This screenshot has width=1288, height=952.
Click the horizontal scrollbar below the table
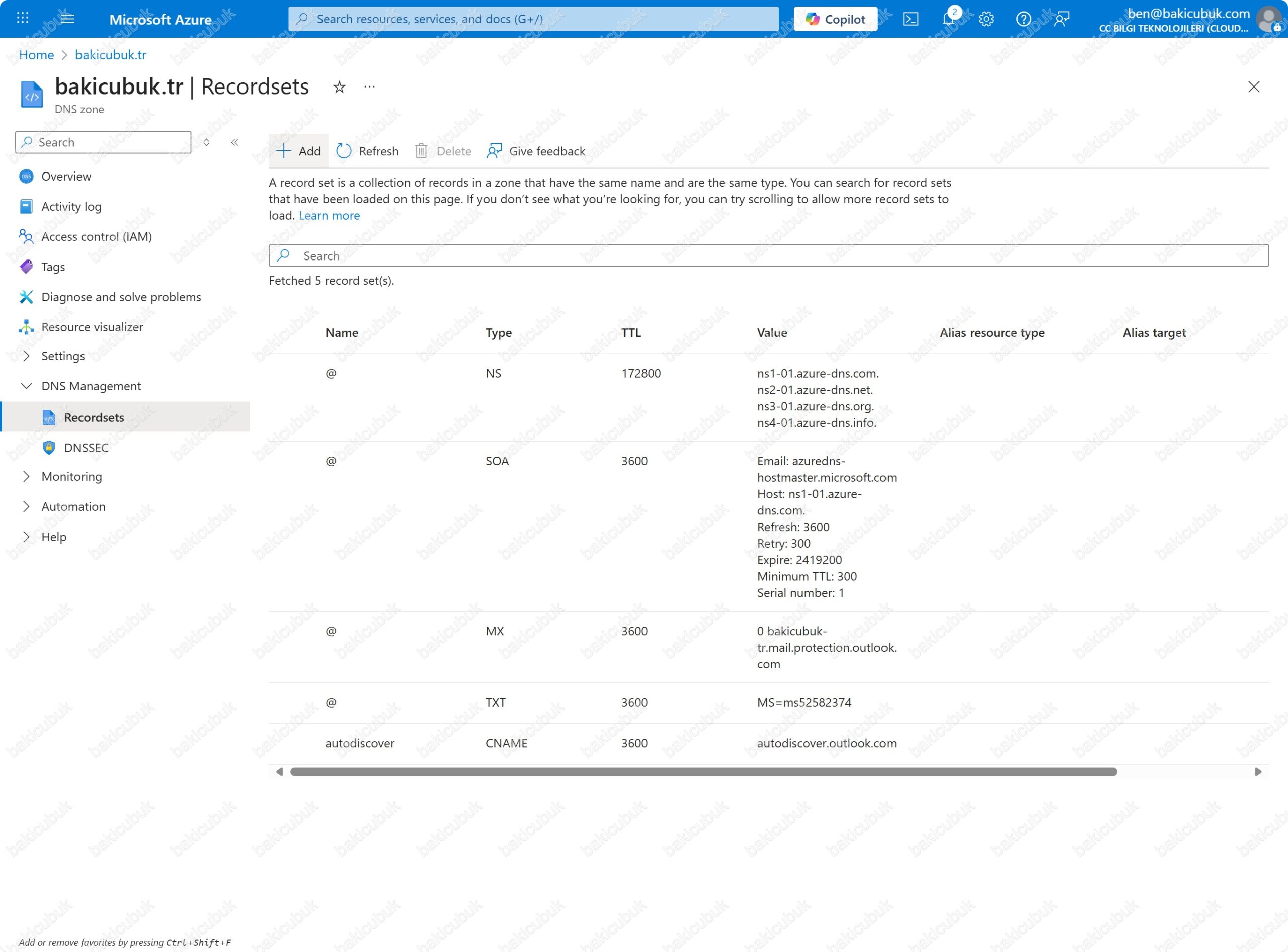(703, 772)
